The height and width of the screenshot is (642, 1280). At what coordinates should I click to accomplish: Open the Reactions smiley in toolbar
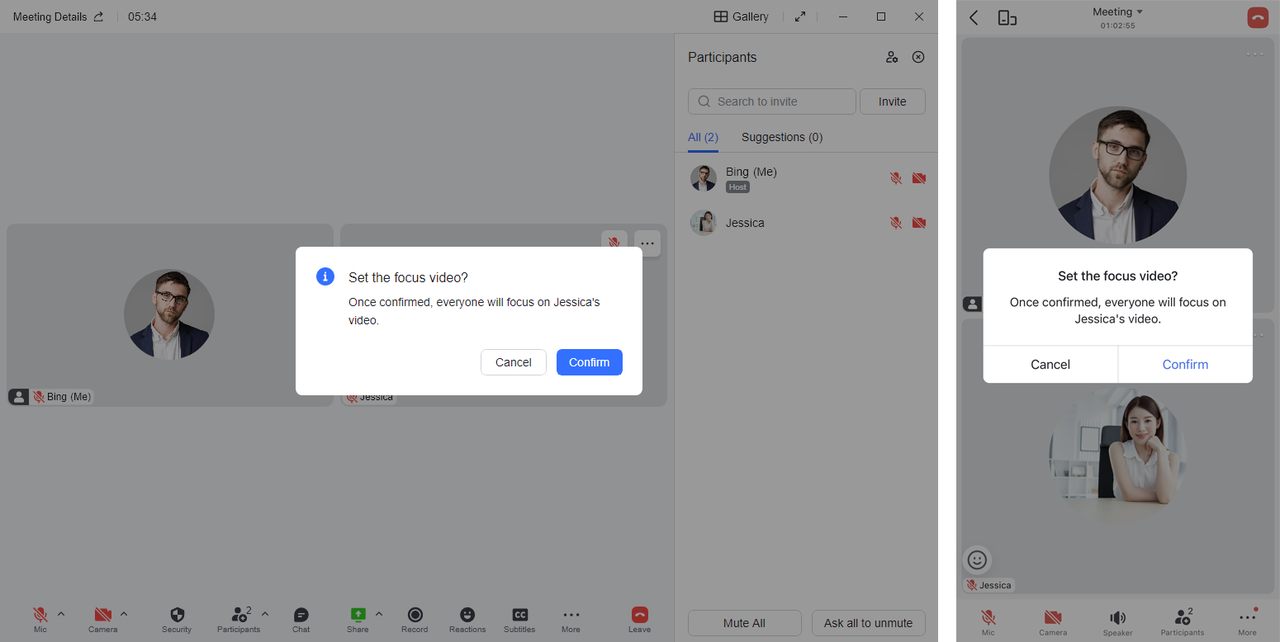click(467, 615)
